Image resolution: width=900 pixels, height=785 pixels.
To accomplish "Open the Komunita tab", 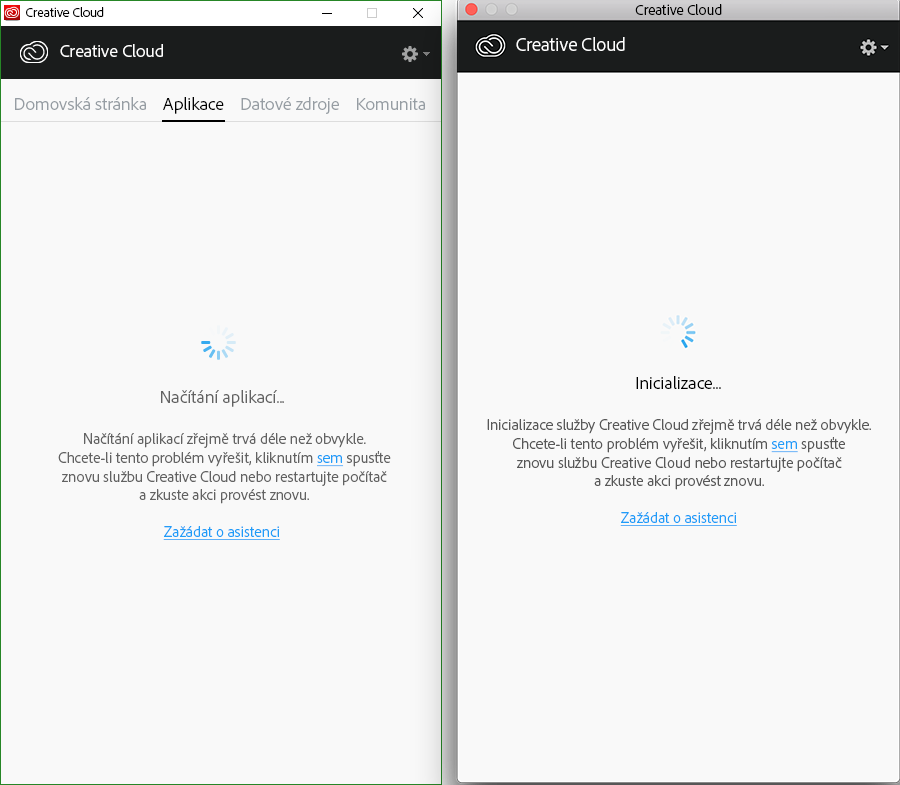I will 390,103.
